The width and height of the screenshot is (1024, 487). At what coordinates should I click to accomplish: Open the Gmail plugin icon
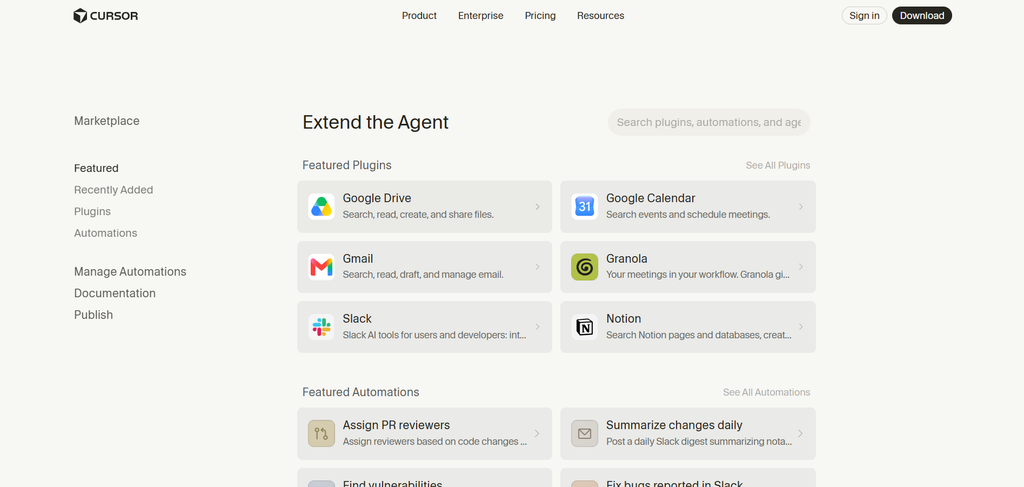tap(321, 267)
